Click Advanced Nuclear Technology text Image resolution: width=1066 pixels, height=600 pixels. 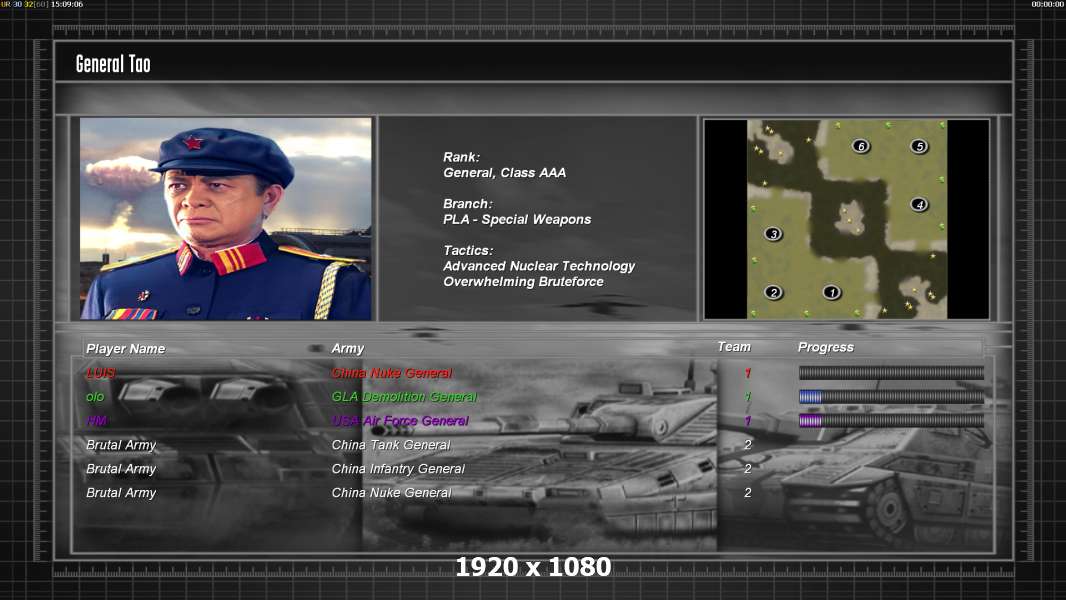click(x=539, y=266)
